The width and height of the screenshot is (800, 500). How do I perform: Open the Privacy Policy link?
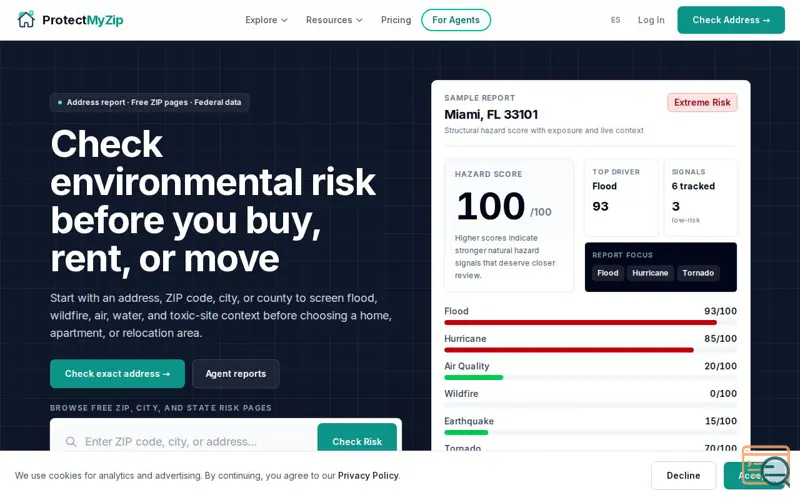(368, 476)
